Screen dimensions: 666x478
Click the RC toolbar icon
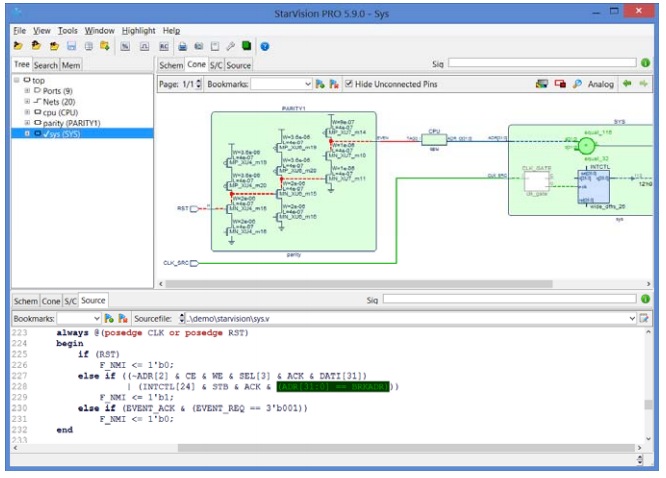[164, 46]
